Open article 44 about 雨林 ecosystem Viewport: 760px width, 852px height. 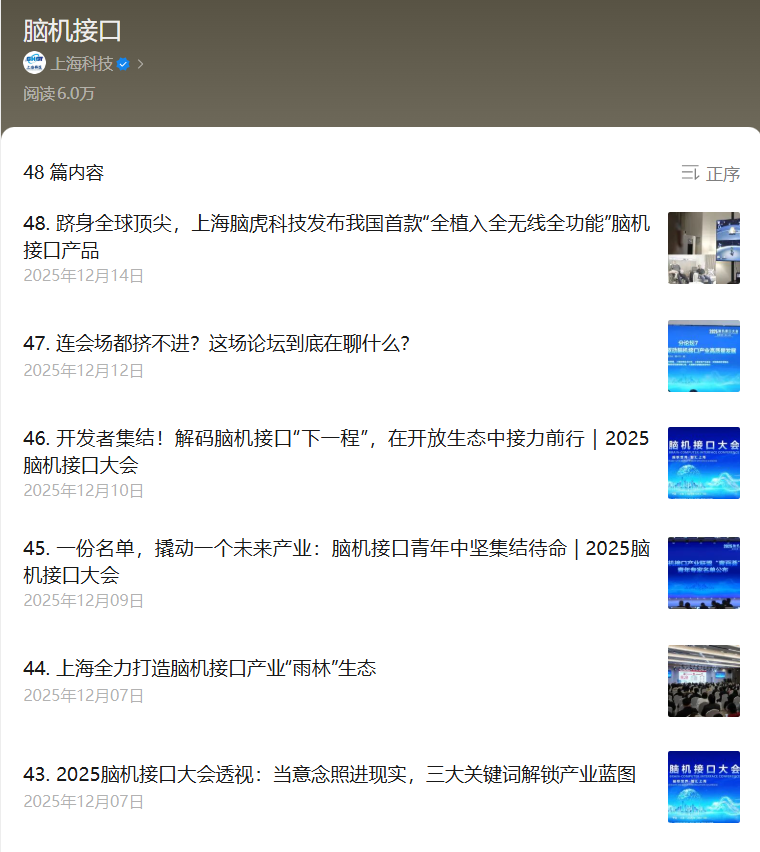click(200, 668)
